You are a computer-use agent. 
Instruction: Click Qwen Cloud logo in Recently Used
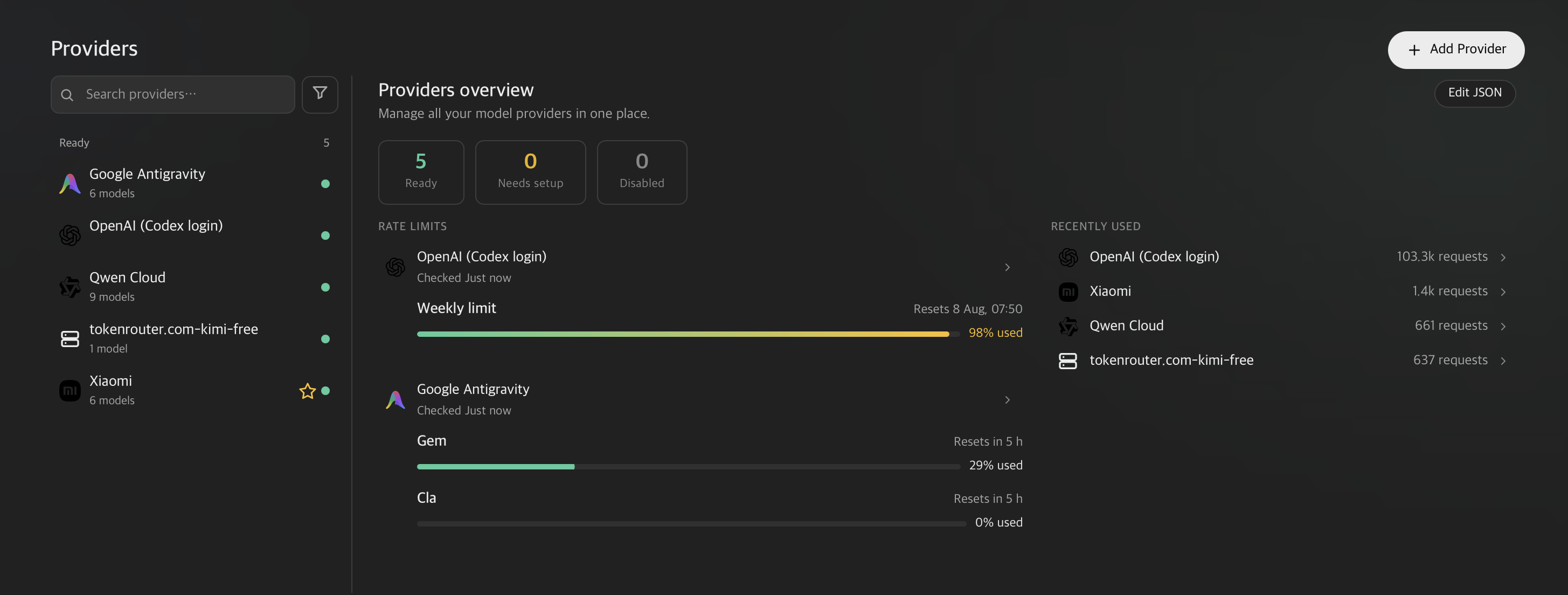pyautogui.click(x=1069, y=326)
